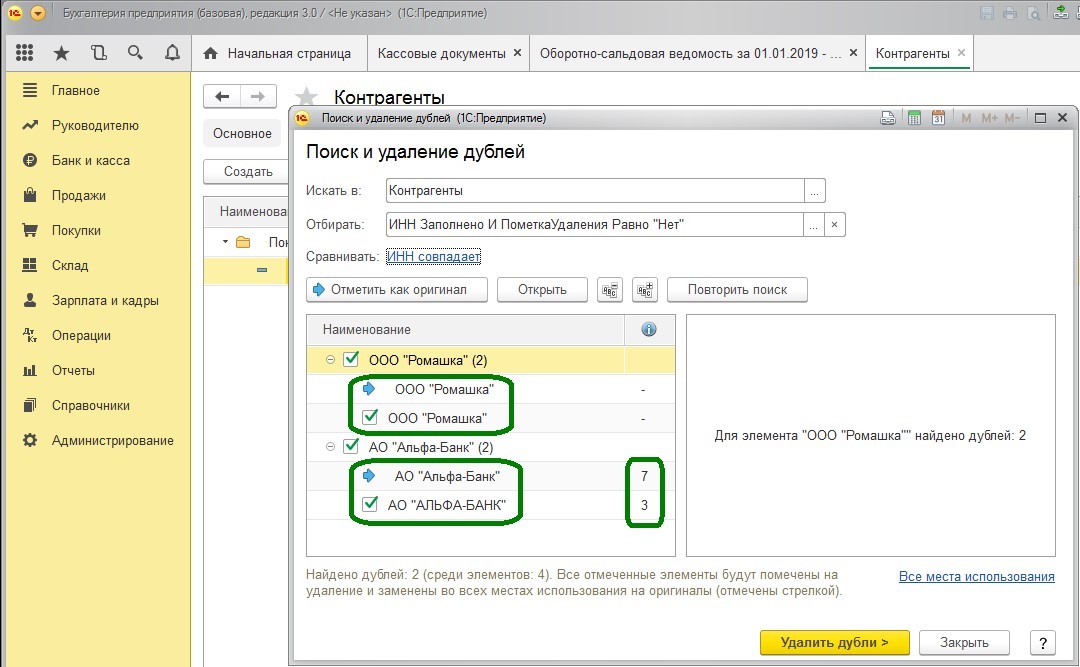Toggle checkbox for group ООО "Ромашка" (2)
Screen dimensions: 1080x667
[351, 359]
